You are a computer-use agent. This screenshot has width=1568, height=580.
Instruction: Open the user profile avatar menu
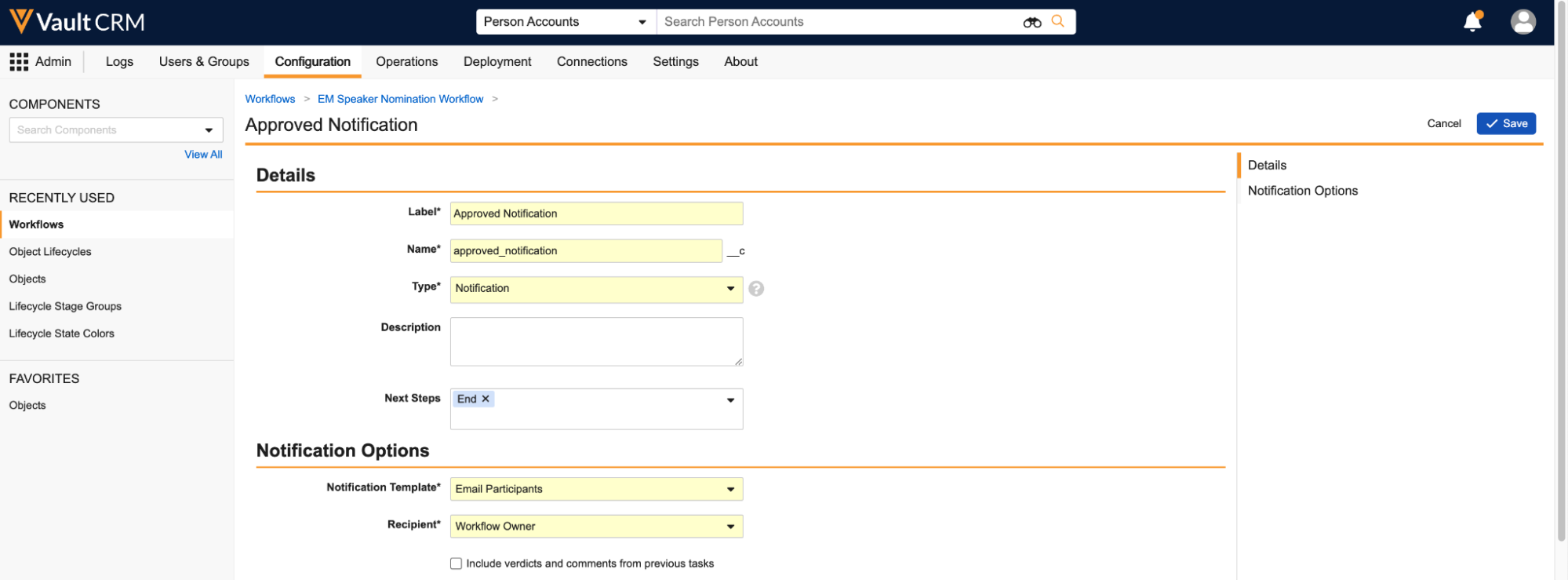[1523, 22]
